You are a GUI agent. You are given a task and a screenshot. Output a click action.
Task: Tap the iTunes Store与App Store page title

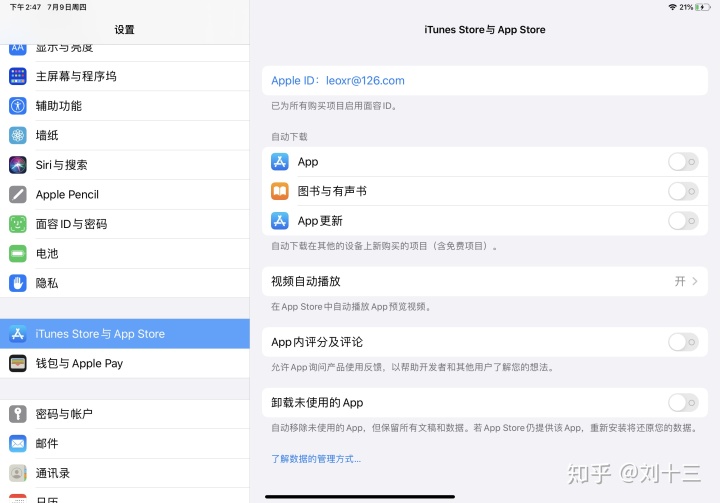coord(485,30)
